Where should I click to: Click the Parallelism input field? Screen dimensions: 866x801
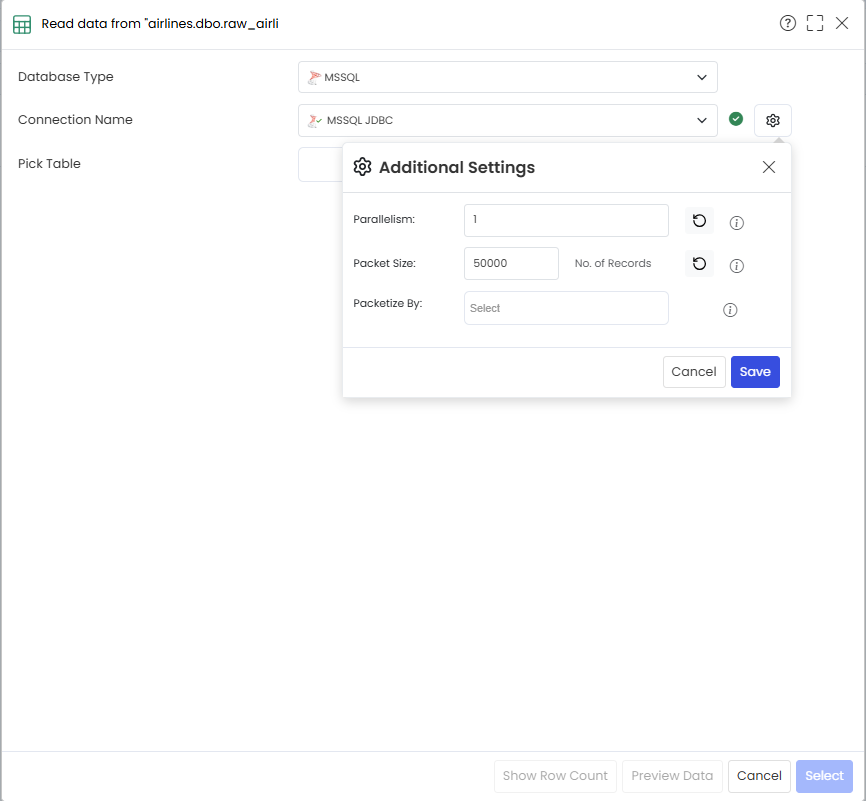pyautogui.click(x=566, y=220)
